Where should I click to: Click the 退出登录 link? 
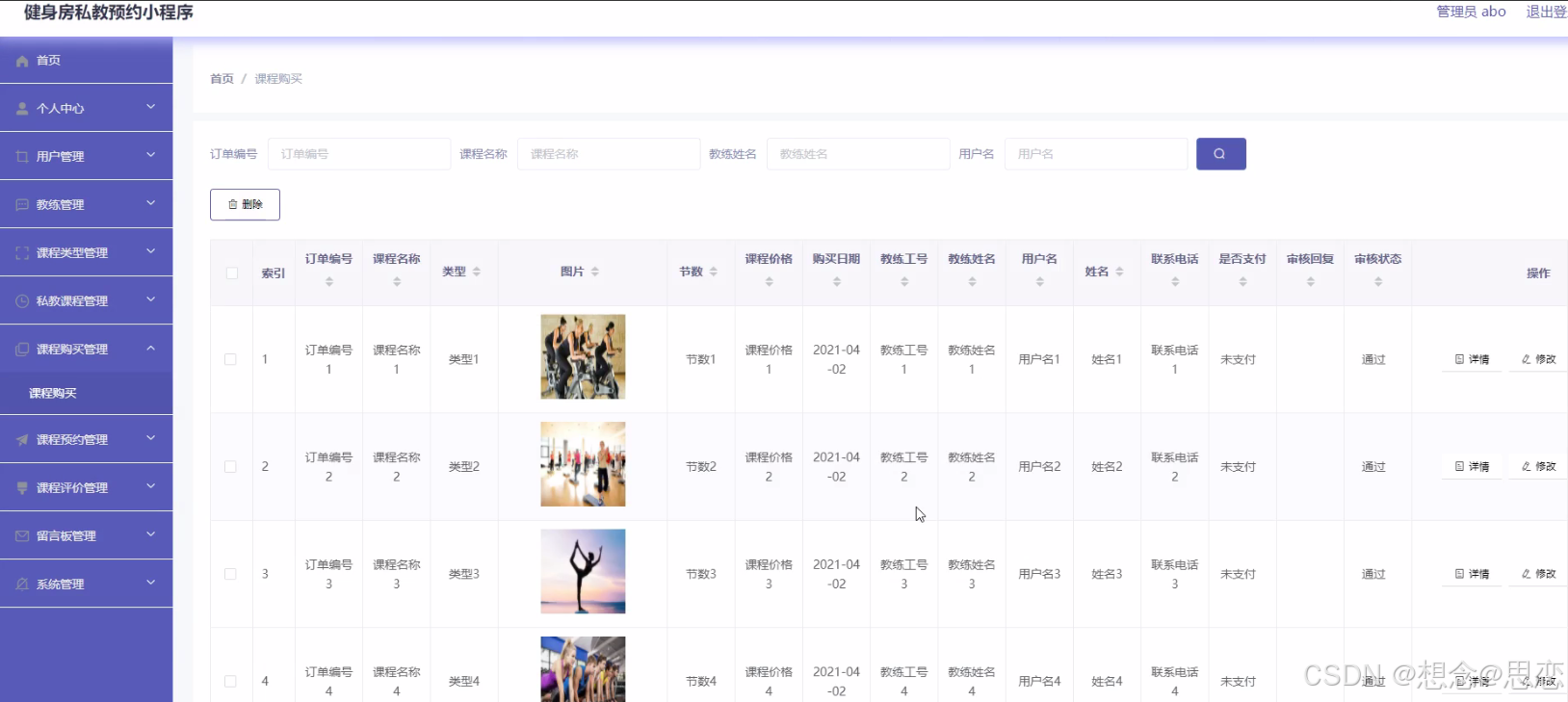1547,12
